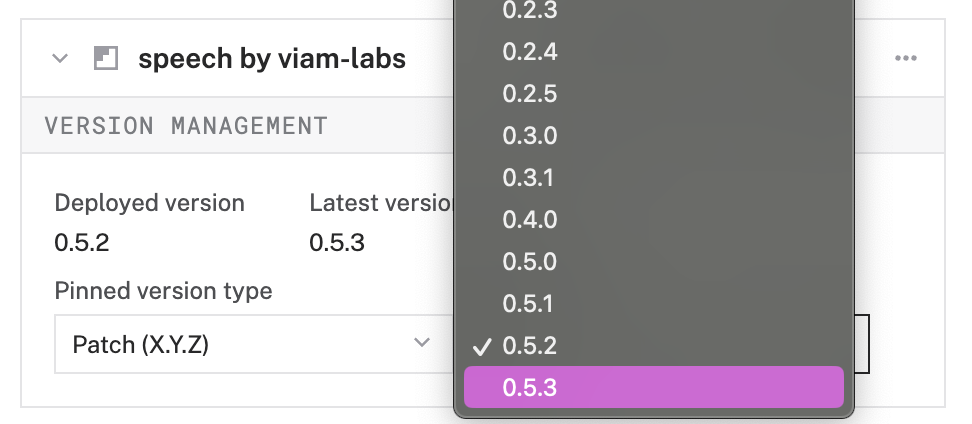Choose version 0.5.1 in dropdown

[x=654, y=304]
